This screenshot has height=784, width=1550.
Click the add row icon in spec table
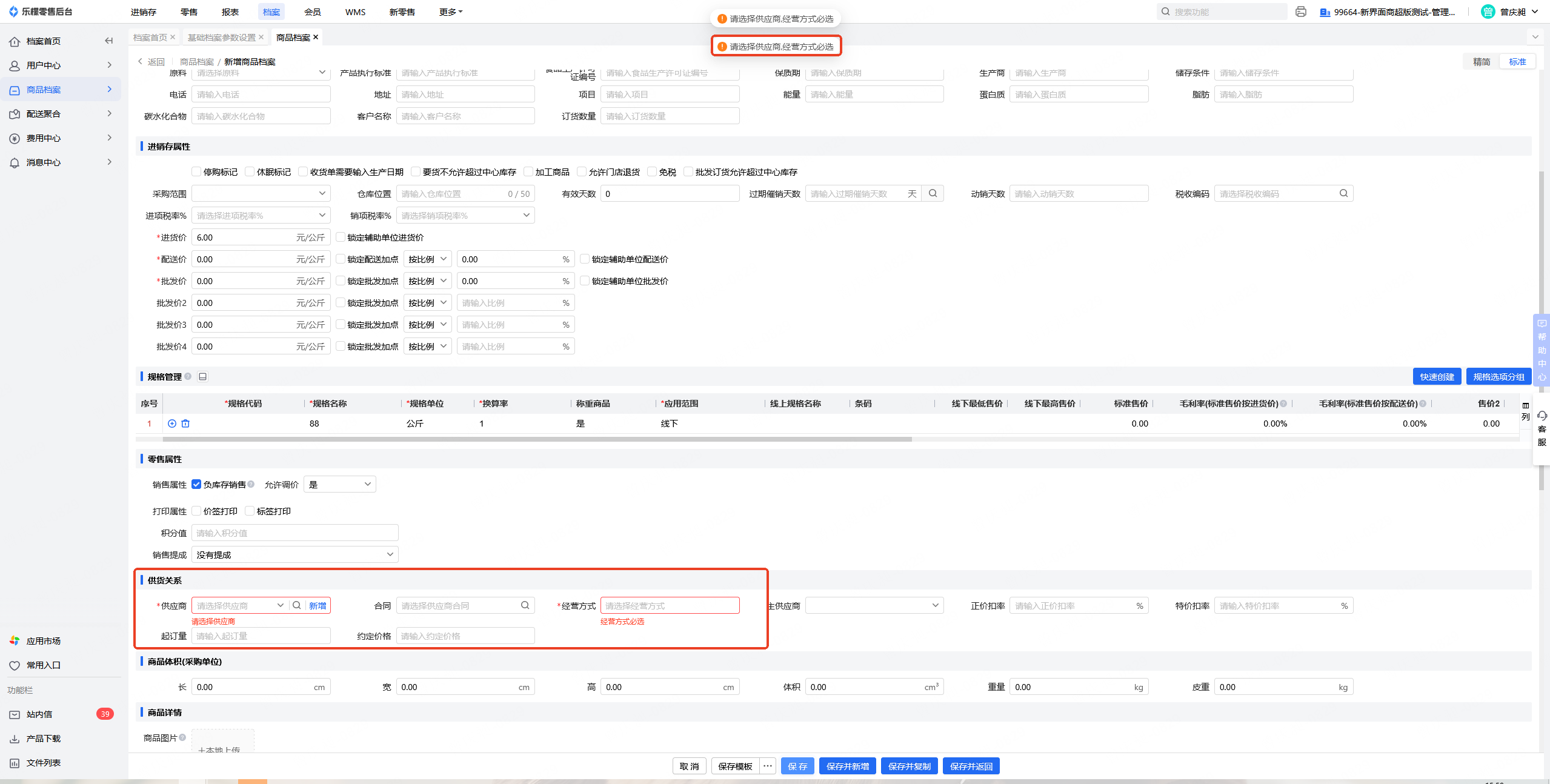172,424
